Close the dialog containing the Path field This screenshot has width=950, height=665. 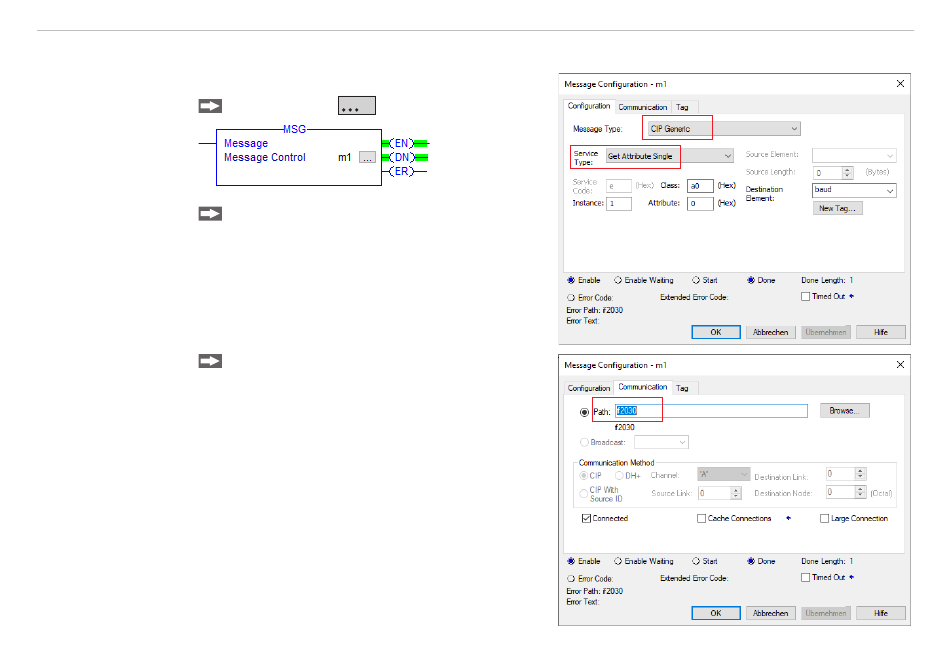pos(899,365)
